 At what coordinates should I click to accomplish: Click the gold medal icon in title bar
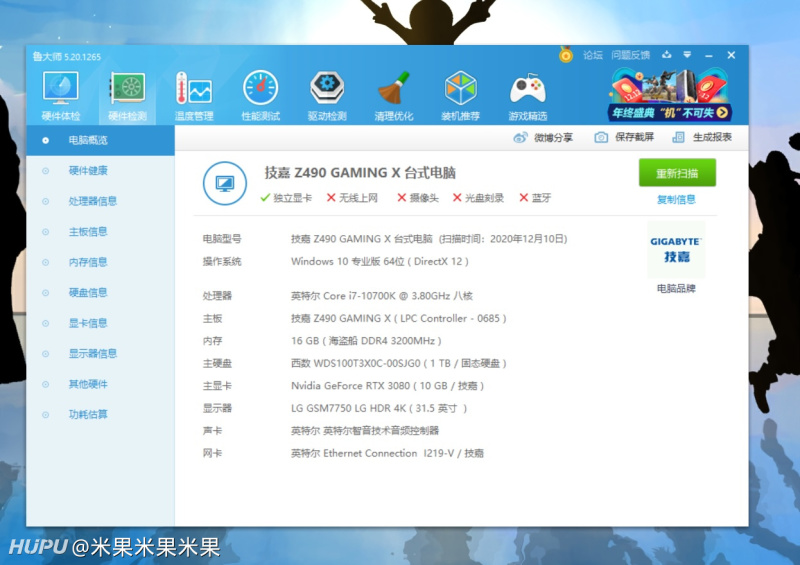click(x=566, y=54)
